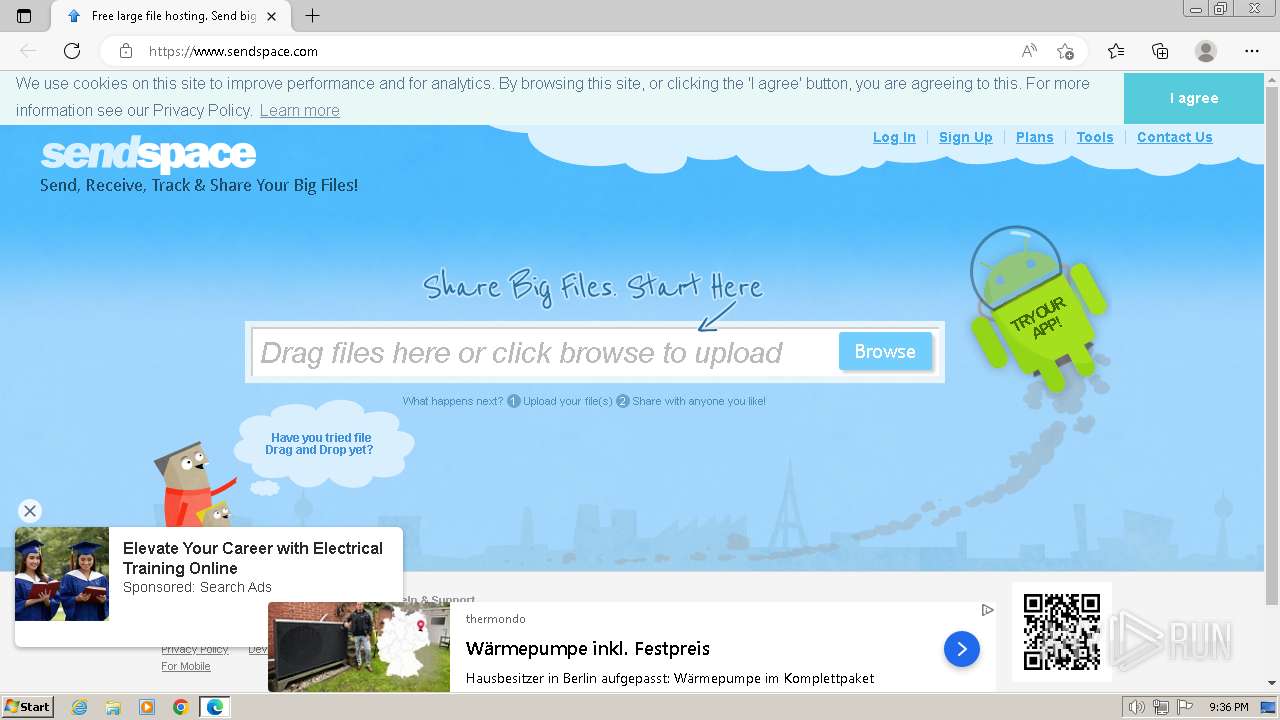The height and width of the screenshot is (720, 1280).
Task: Click the Try Our App android robot
Action: click(1038, 308)
